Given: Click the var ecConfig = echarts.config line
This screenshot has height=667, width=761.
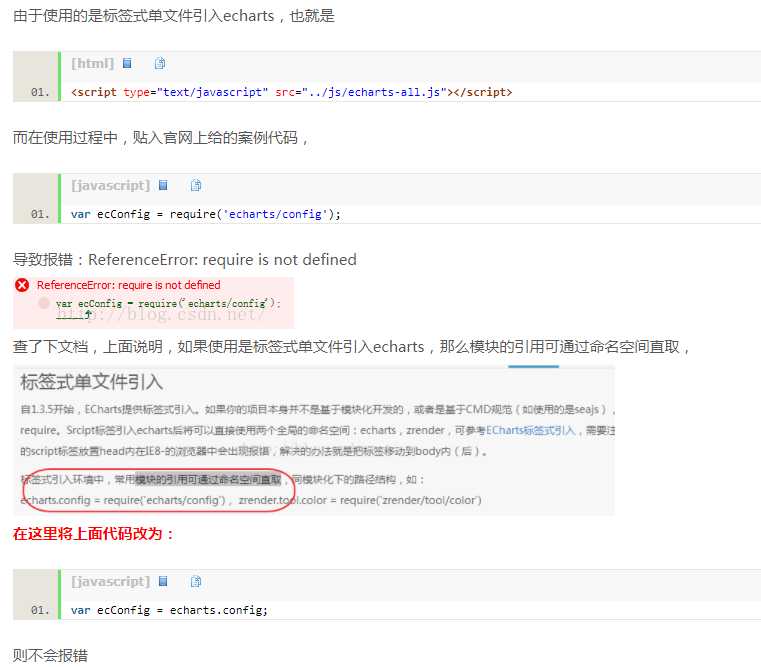Looking at the screenshot, I should (169, 610).
